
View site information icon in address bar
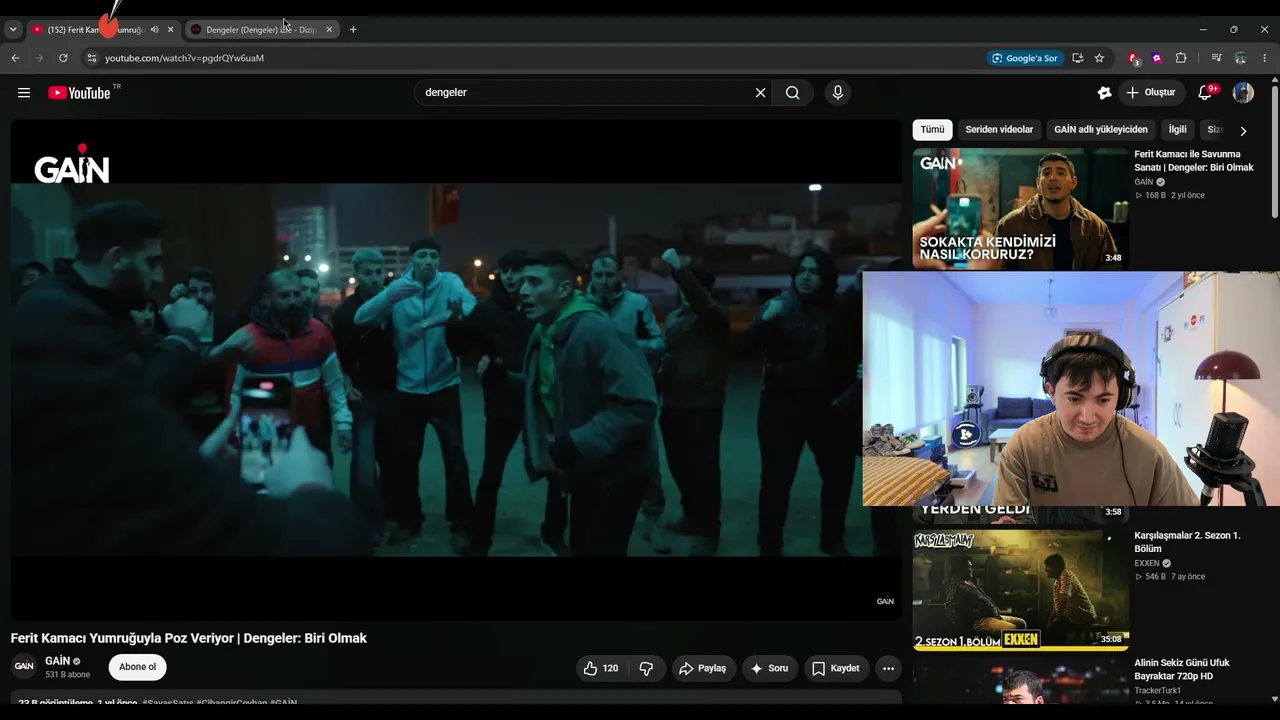91,58
